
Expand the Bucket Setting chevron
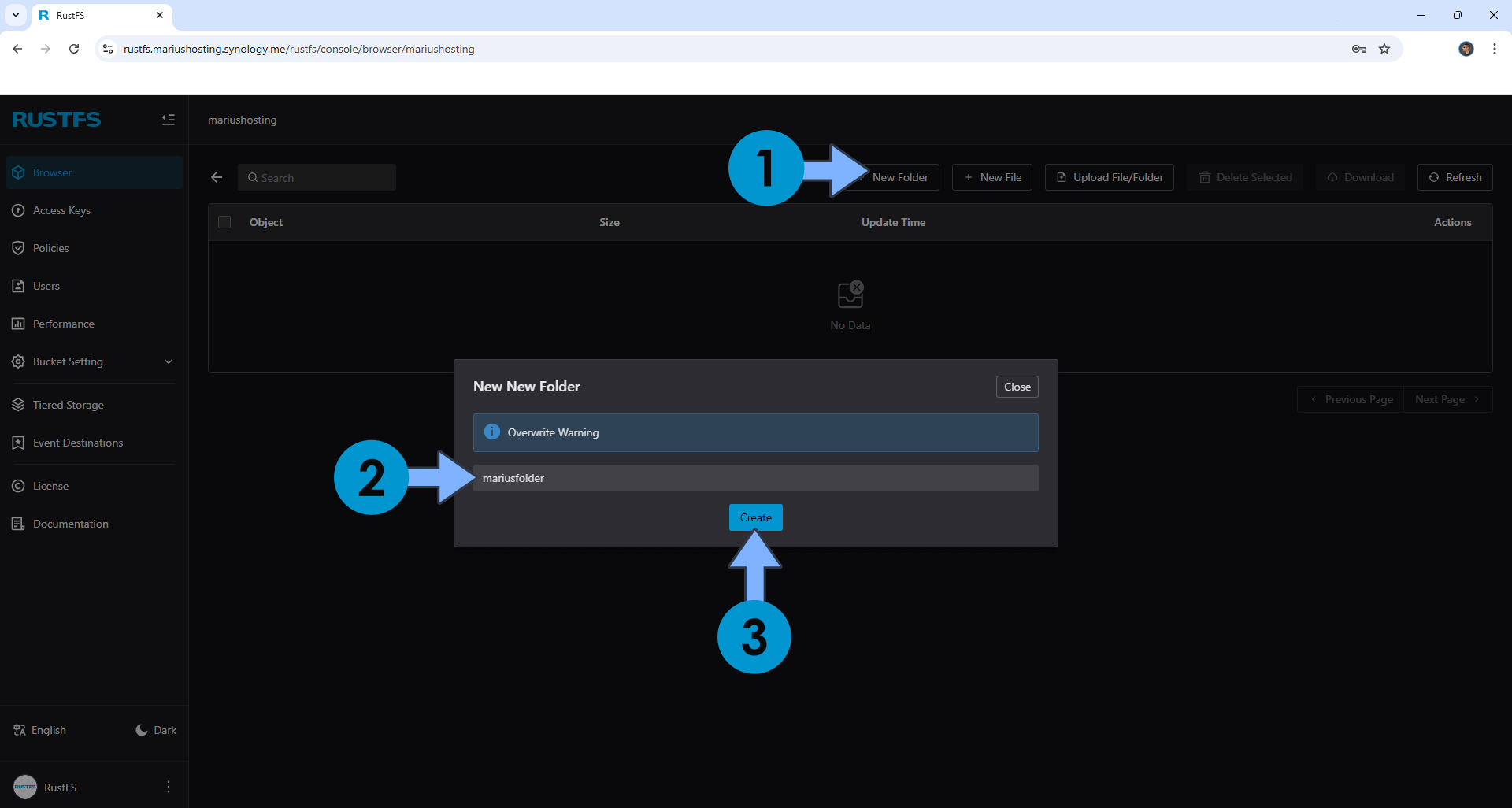[x=169, y=361]
